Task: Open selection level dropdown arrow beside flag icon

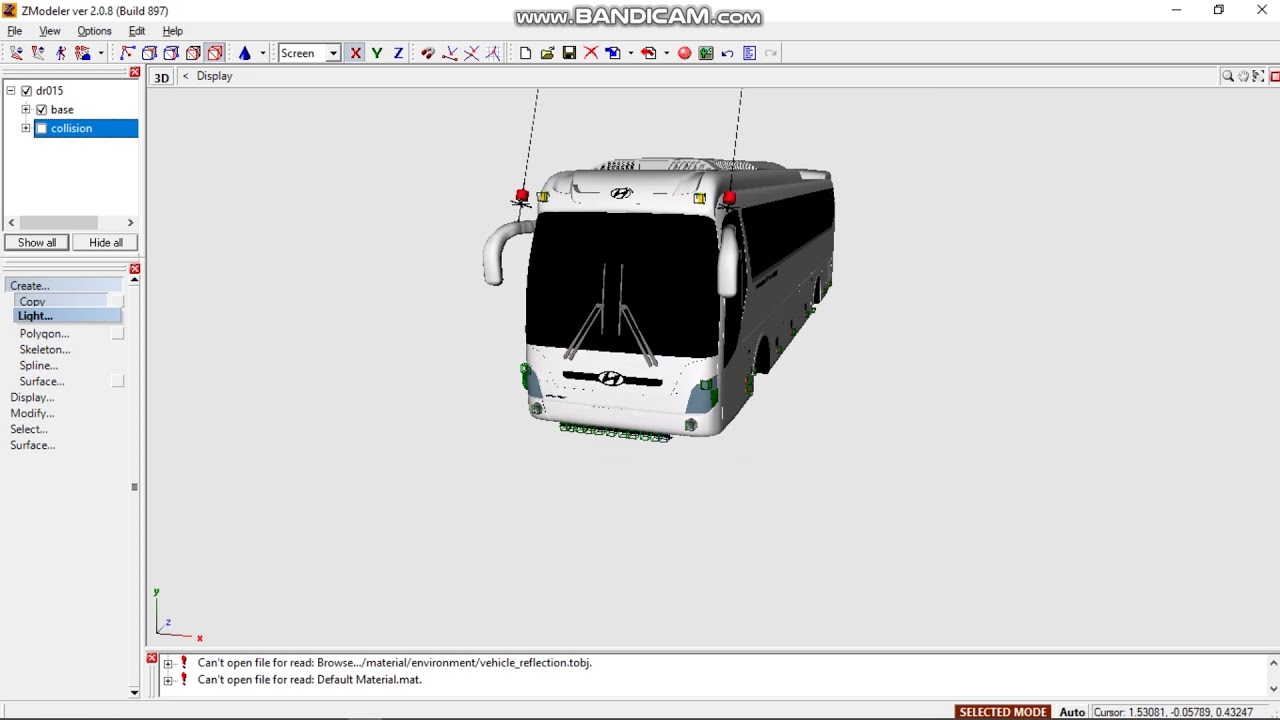Action: pos(101,53)
